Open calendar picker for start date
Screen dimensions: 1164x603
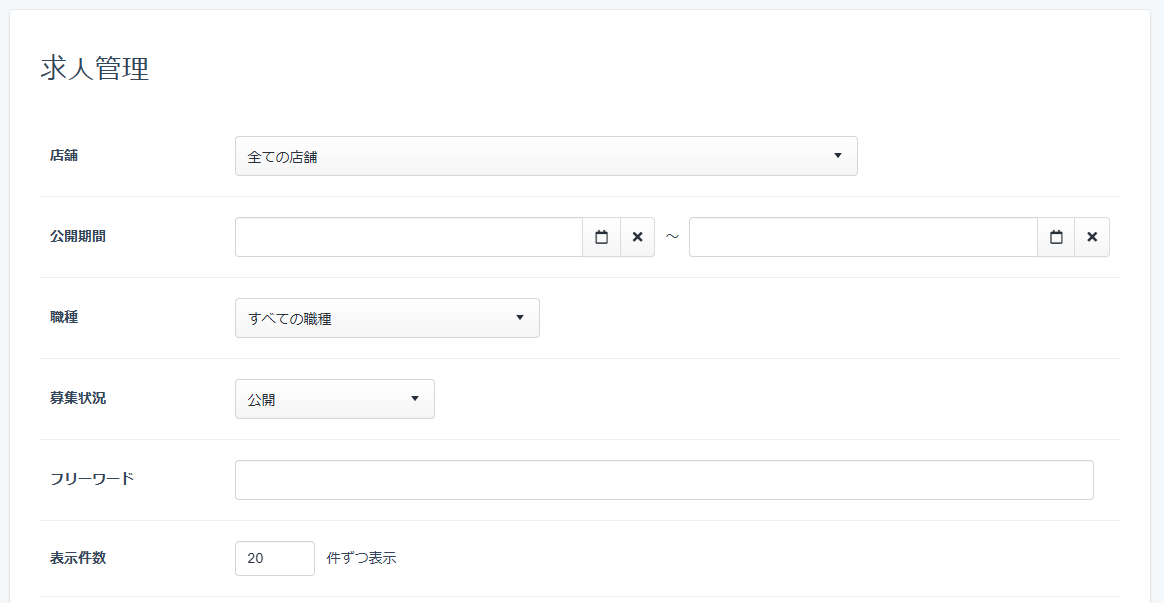[601, 237]
